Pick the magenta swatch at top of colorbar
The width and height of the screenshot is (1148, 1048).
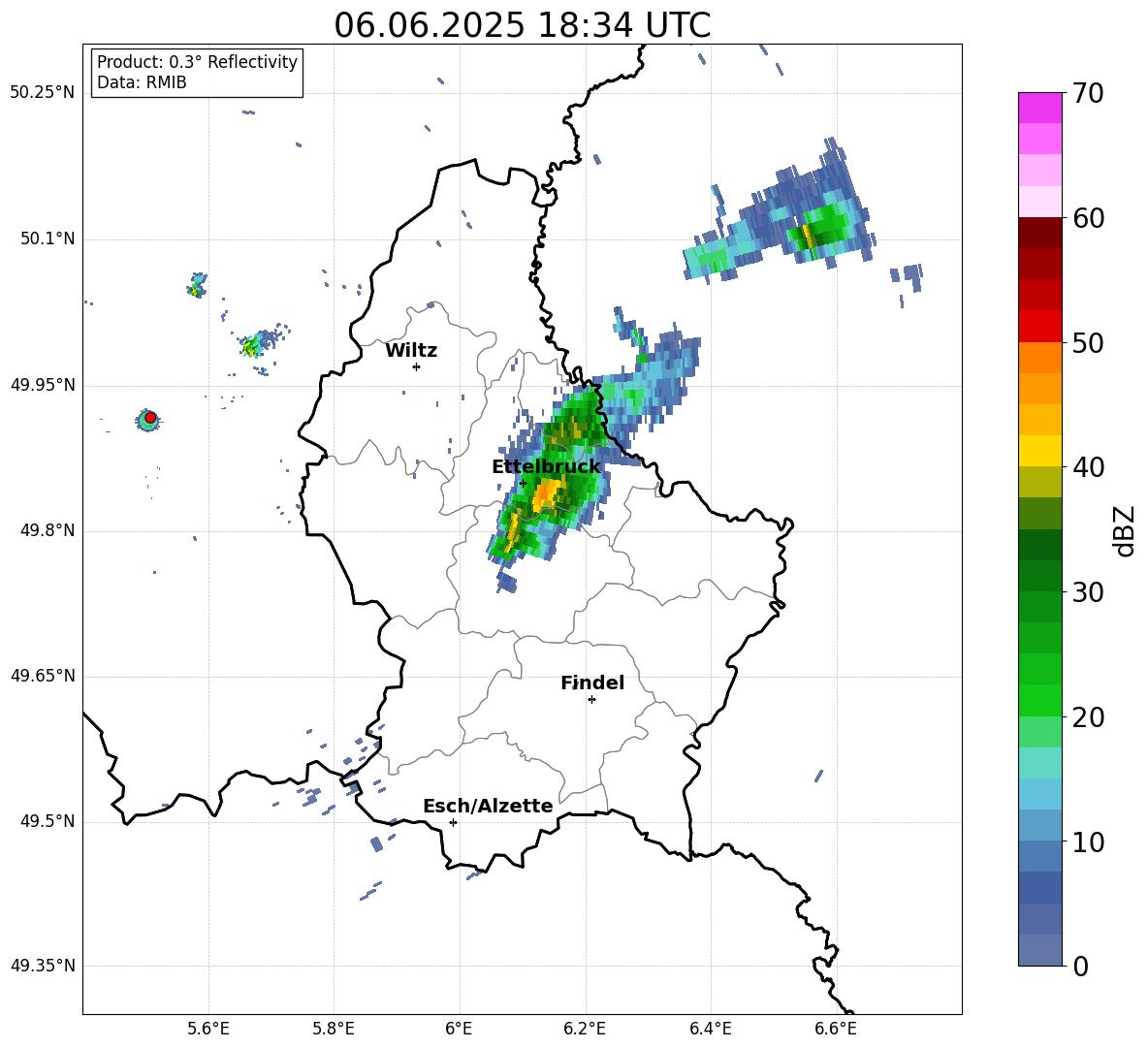pos(1039,108)
